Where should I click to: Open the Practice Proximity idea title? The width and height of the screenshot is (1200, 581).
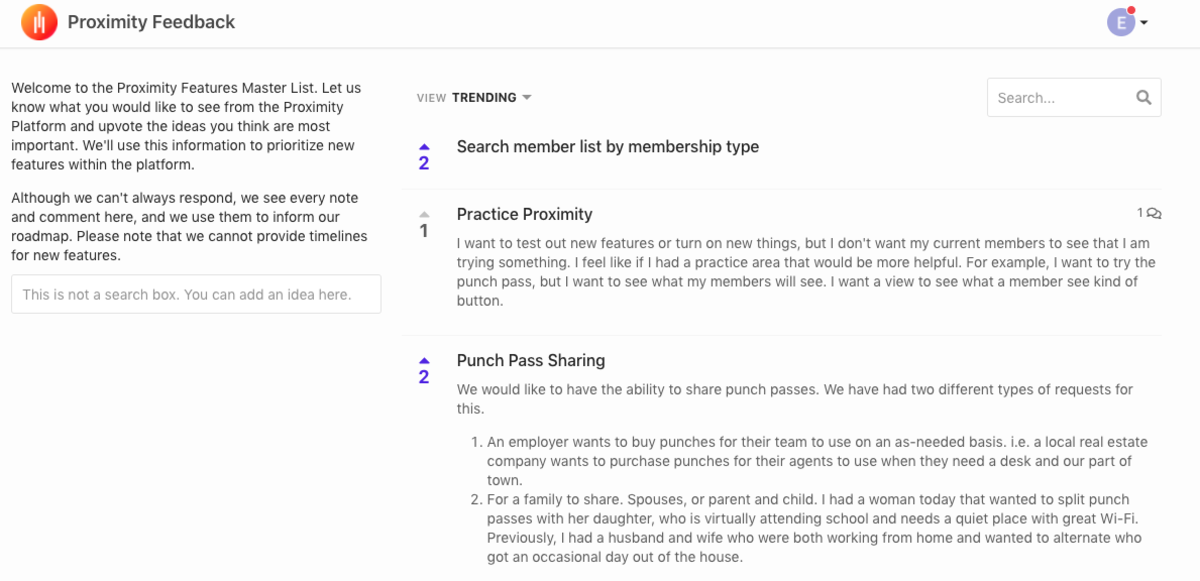coord(525,214)
